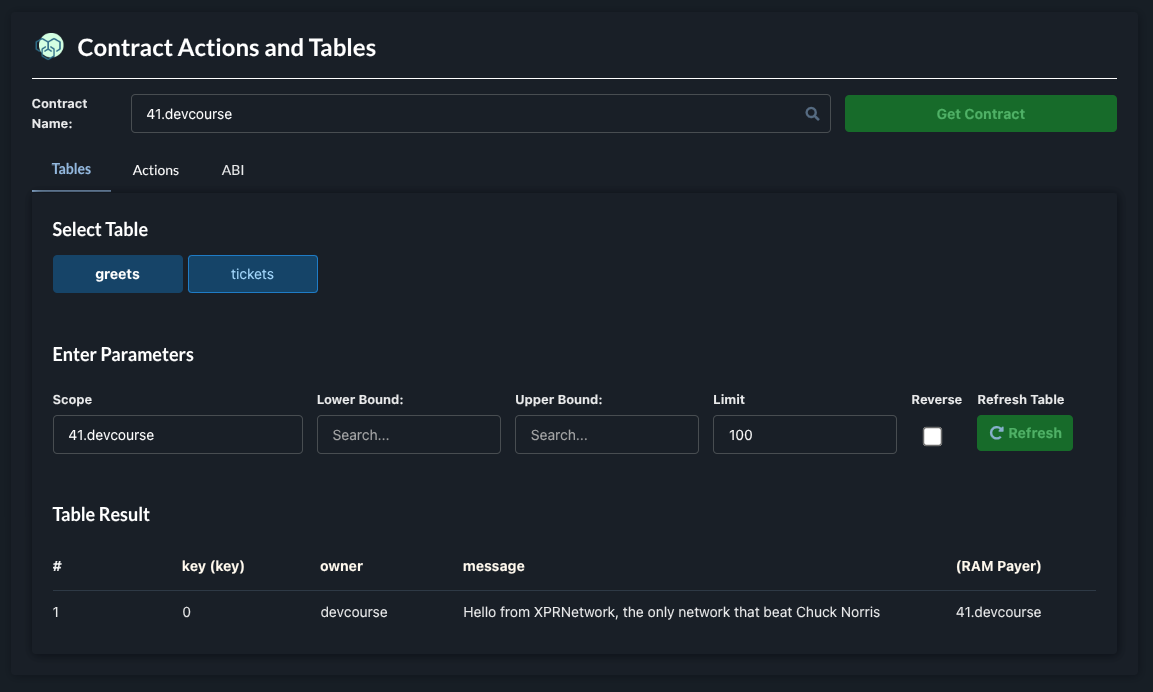
Task: Click the key (key) column header
Action: pos(213,566)
